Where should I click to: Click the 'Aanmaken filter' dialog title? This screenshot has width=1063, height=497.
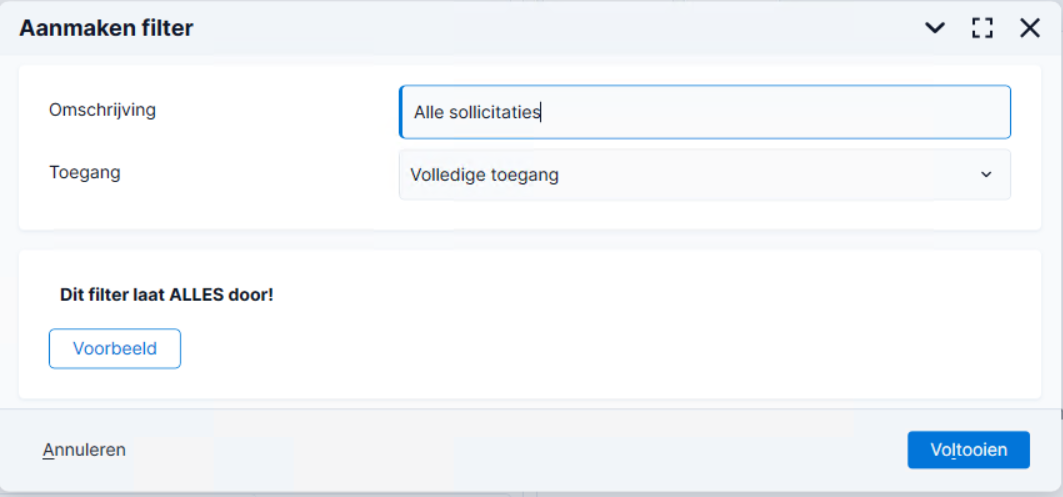(106, 28)
